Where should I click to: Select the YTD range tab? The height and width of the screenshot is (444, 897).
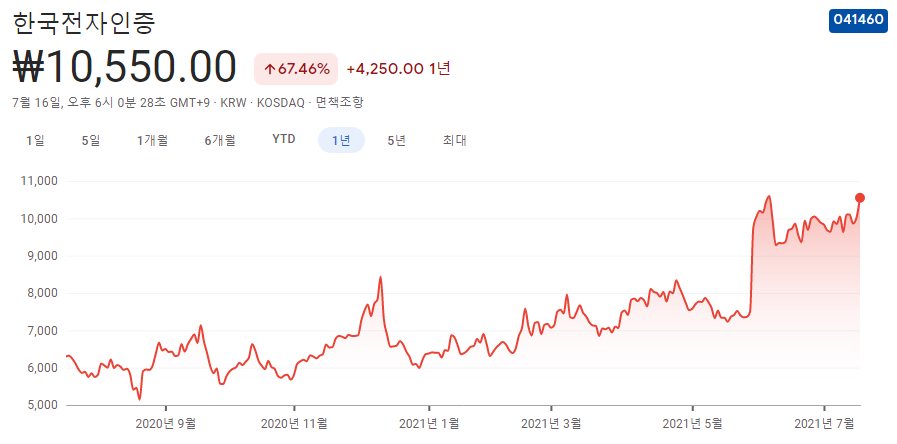coord(284,140)
